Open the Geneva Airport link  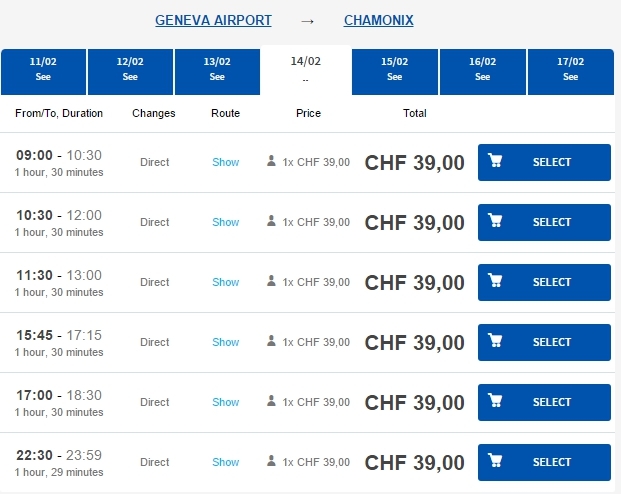coord(213,20)
